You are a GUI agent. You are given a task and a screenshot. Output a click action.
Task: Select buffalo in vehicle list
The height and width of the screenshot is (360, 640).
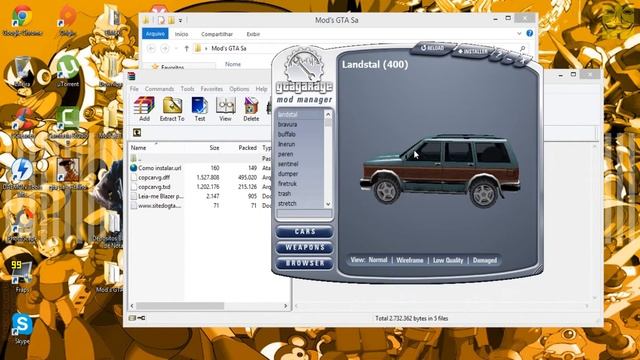(x=287, y=134)
